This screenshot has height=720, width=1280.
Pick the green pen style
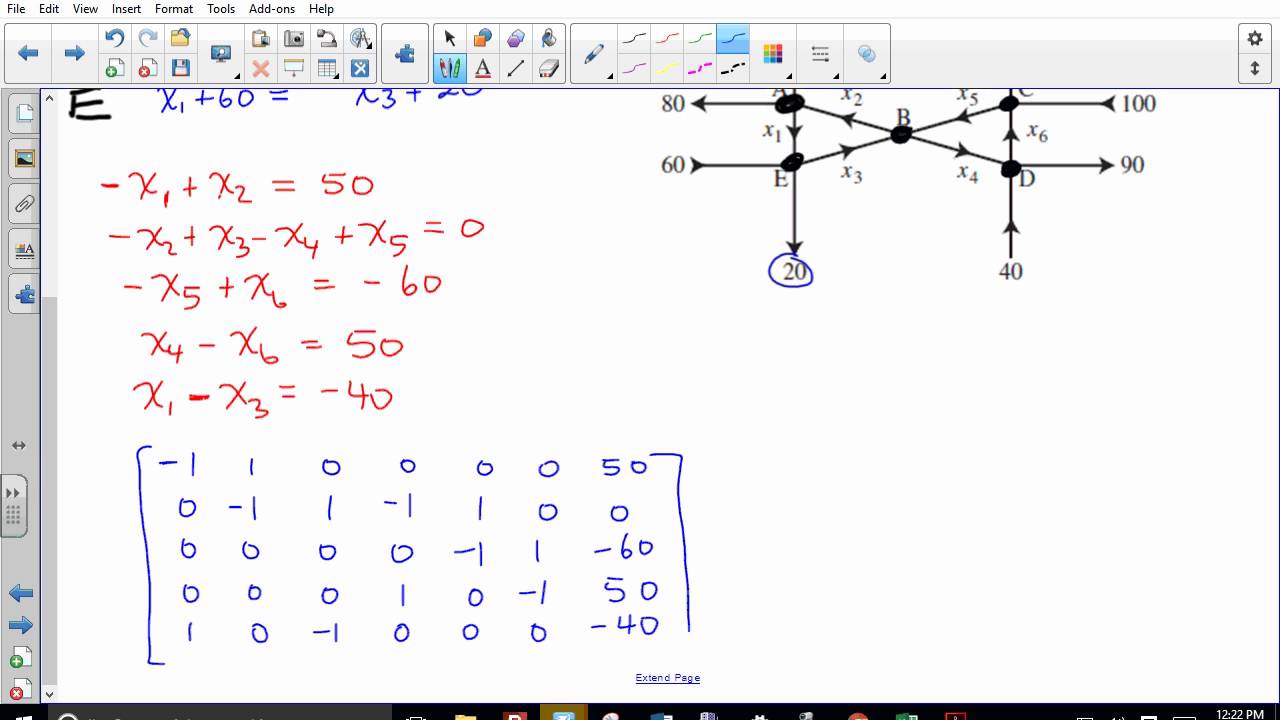tap(700, 39)
